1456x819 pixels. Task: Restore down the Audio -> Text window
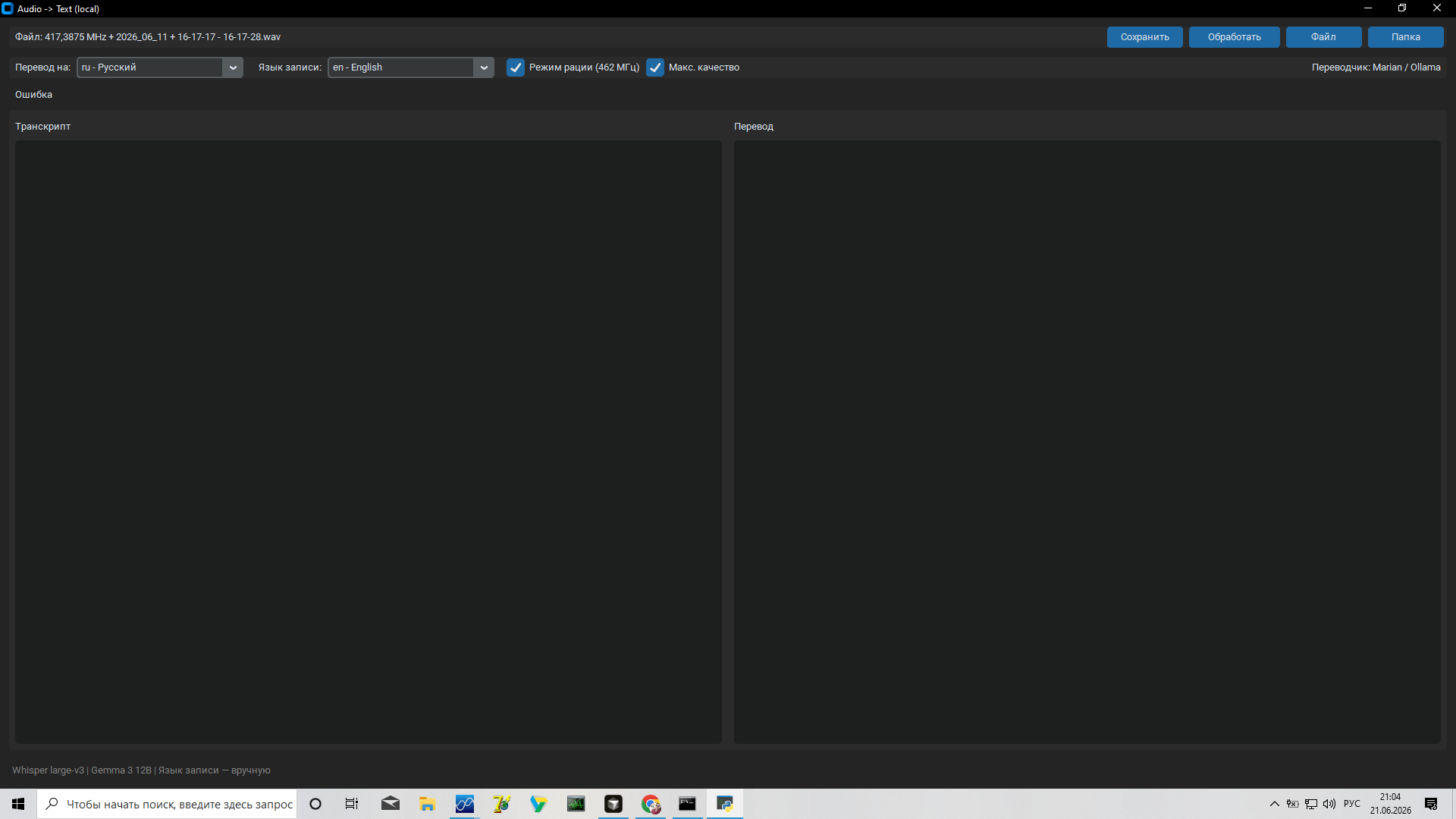pyautogui.click(x=1402, y=8)
